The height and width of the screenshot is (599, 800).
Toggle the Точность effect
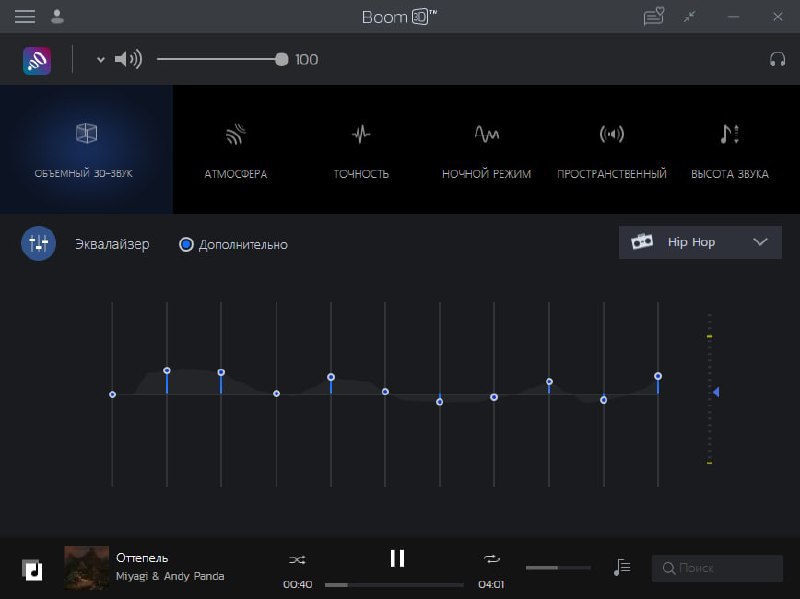coord(361,149)
